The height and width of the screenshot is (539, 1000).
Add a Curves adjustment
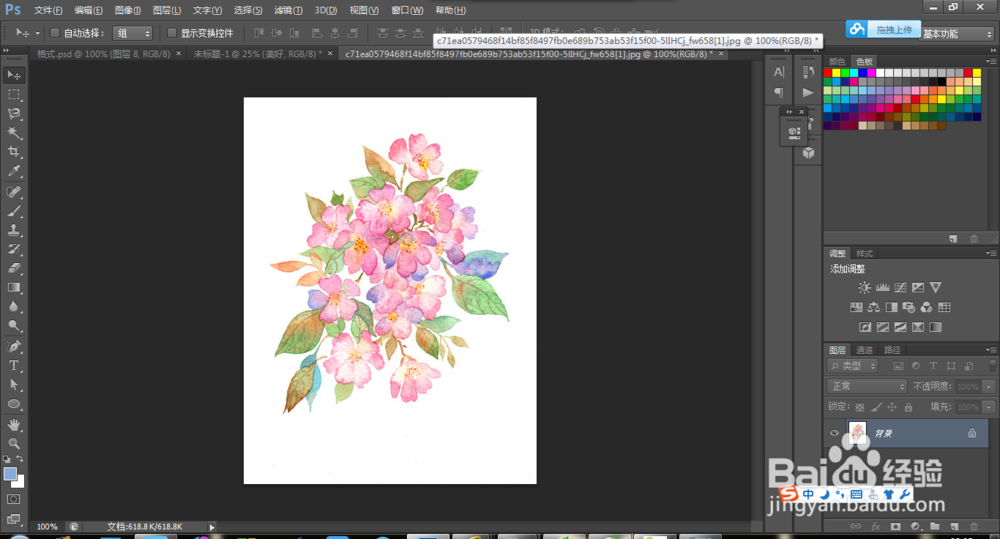pyautogui.click(x=900, y=288)
